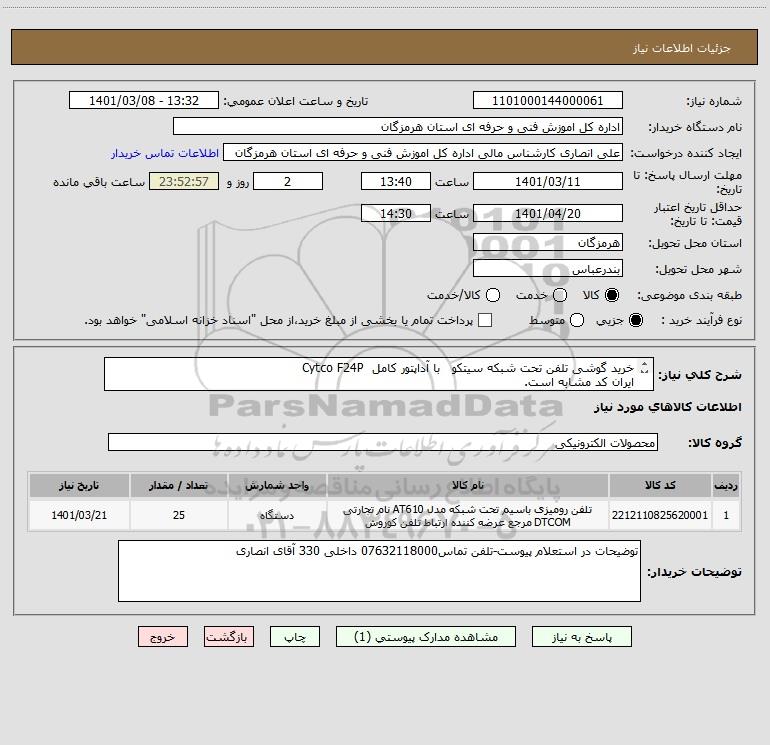This screenshot has width=770, height=745.
Task: Select the خدمت radio button
Action: tap(560, 295)
